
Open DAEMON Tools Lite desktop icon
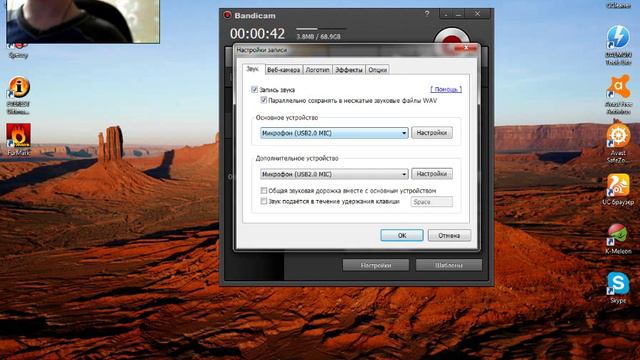point(618,45)
